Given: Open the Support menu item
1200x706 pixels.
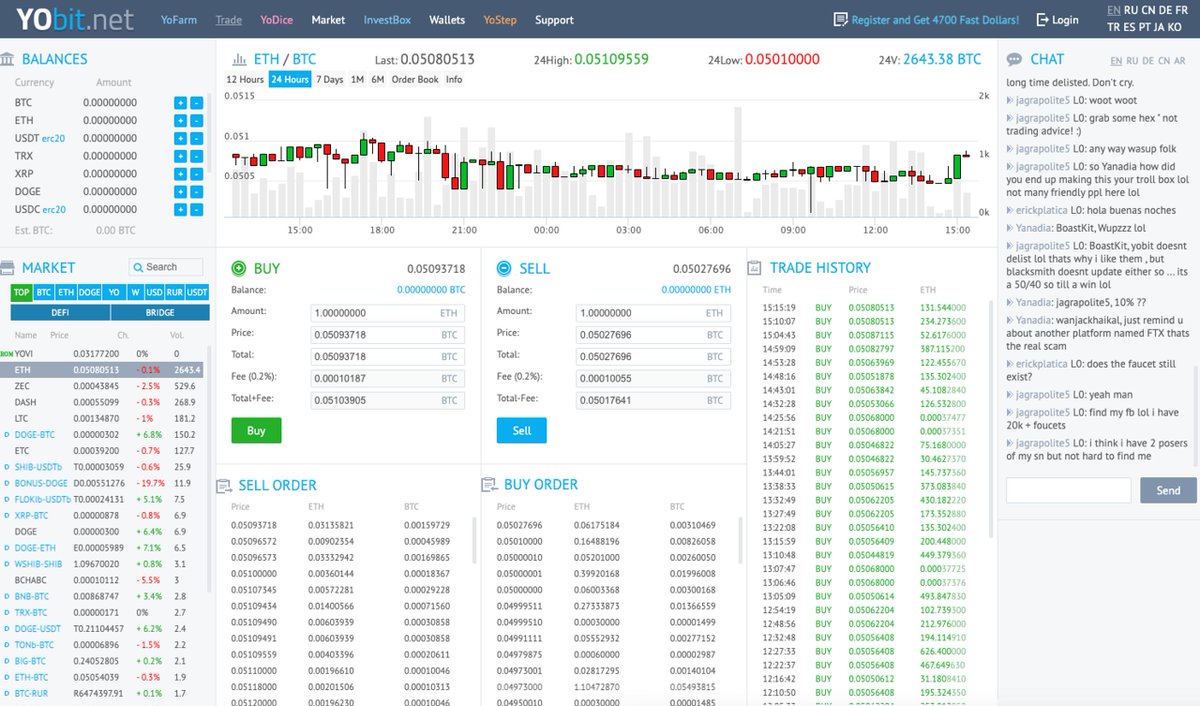Looking at the screenshot, I should pos(554,20).
